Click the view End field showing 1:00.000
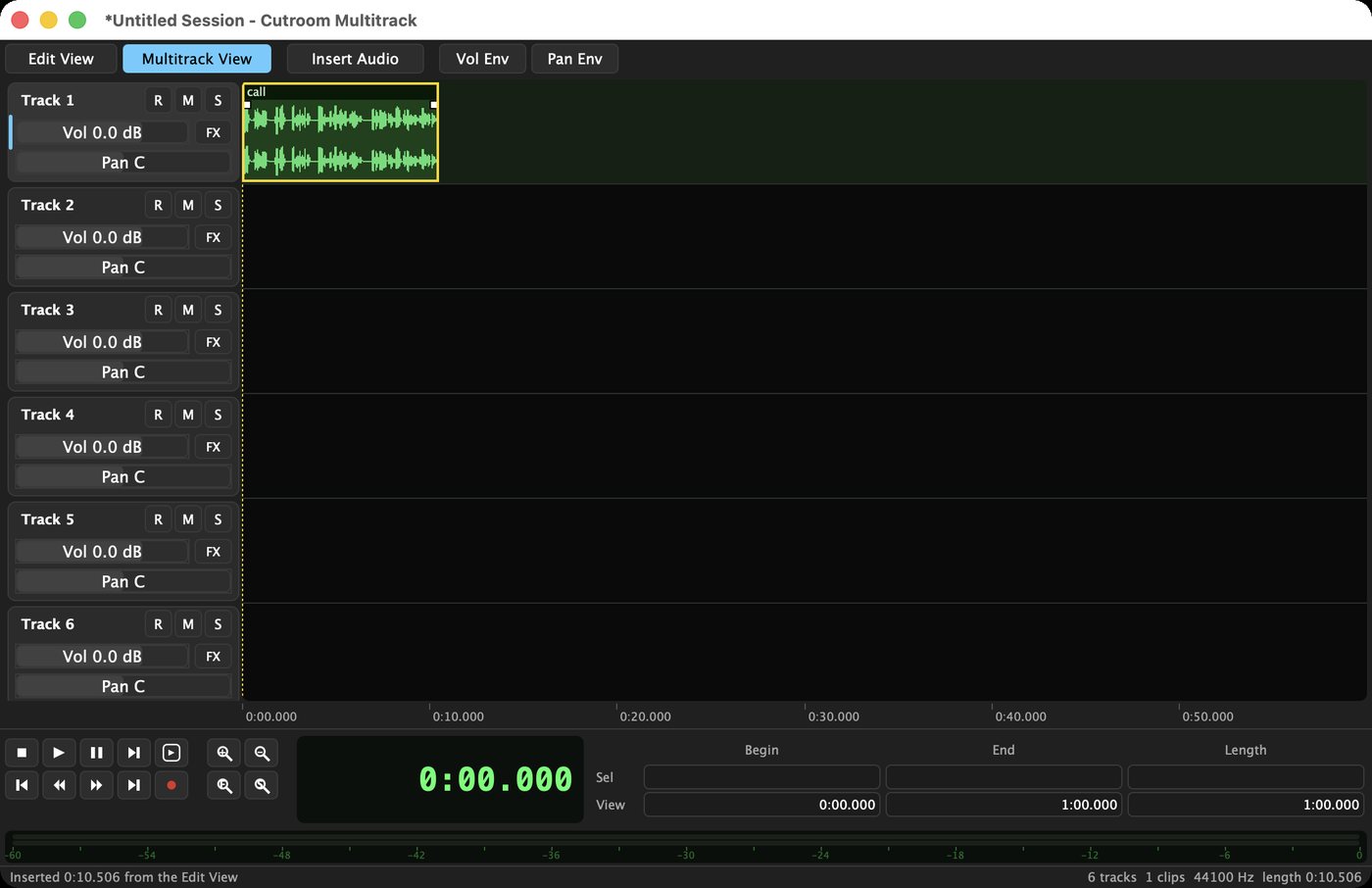 coord(1004,805)
